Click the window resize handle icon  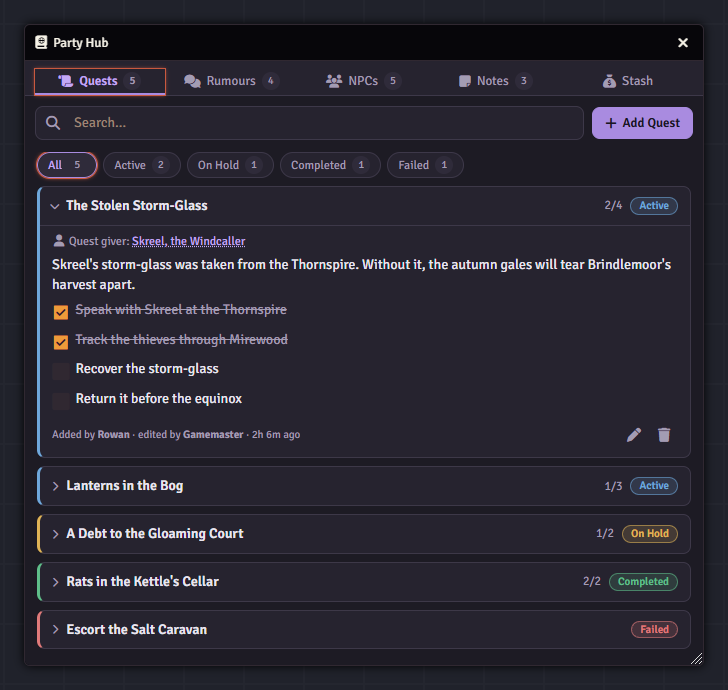click(696, 658)
